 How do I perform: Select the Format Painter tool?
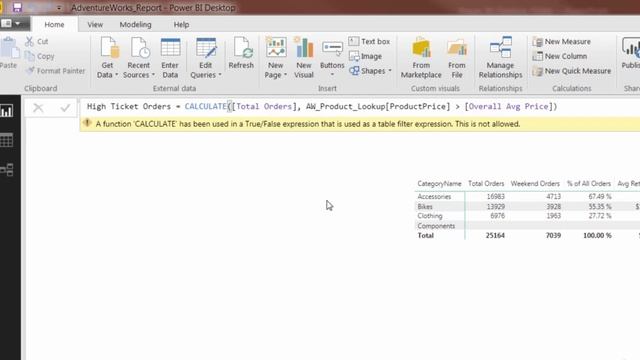click(56, 71)
